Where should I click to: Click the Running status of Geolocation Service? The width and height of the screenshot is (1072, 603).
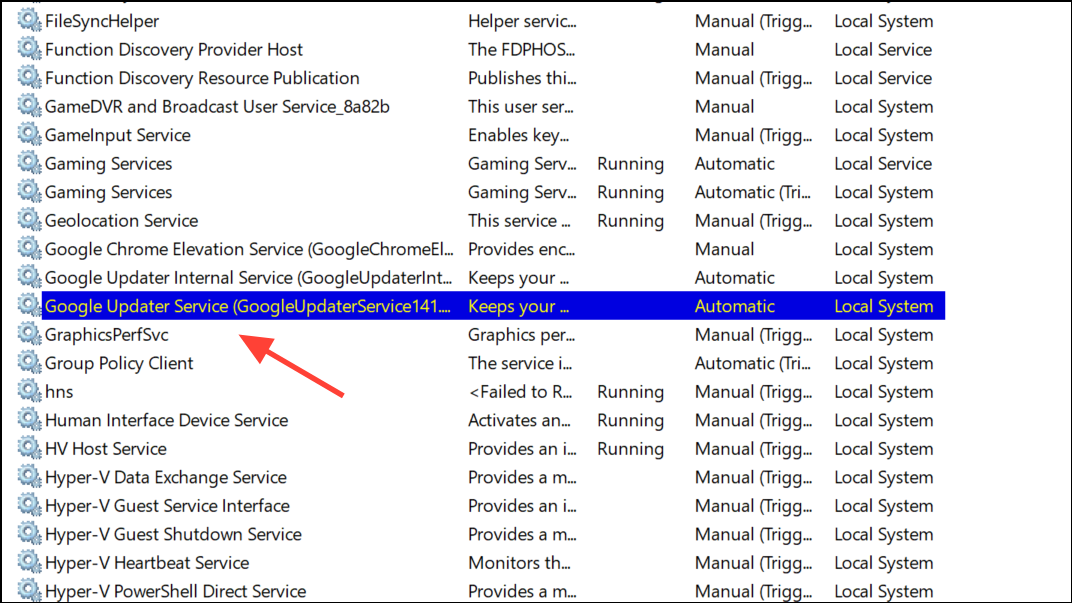(630, 221)
